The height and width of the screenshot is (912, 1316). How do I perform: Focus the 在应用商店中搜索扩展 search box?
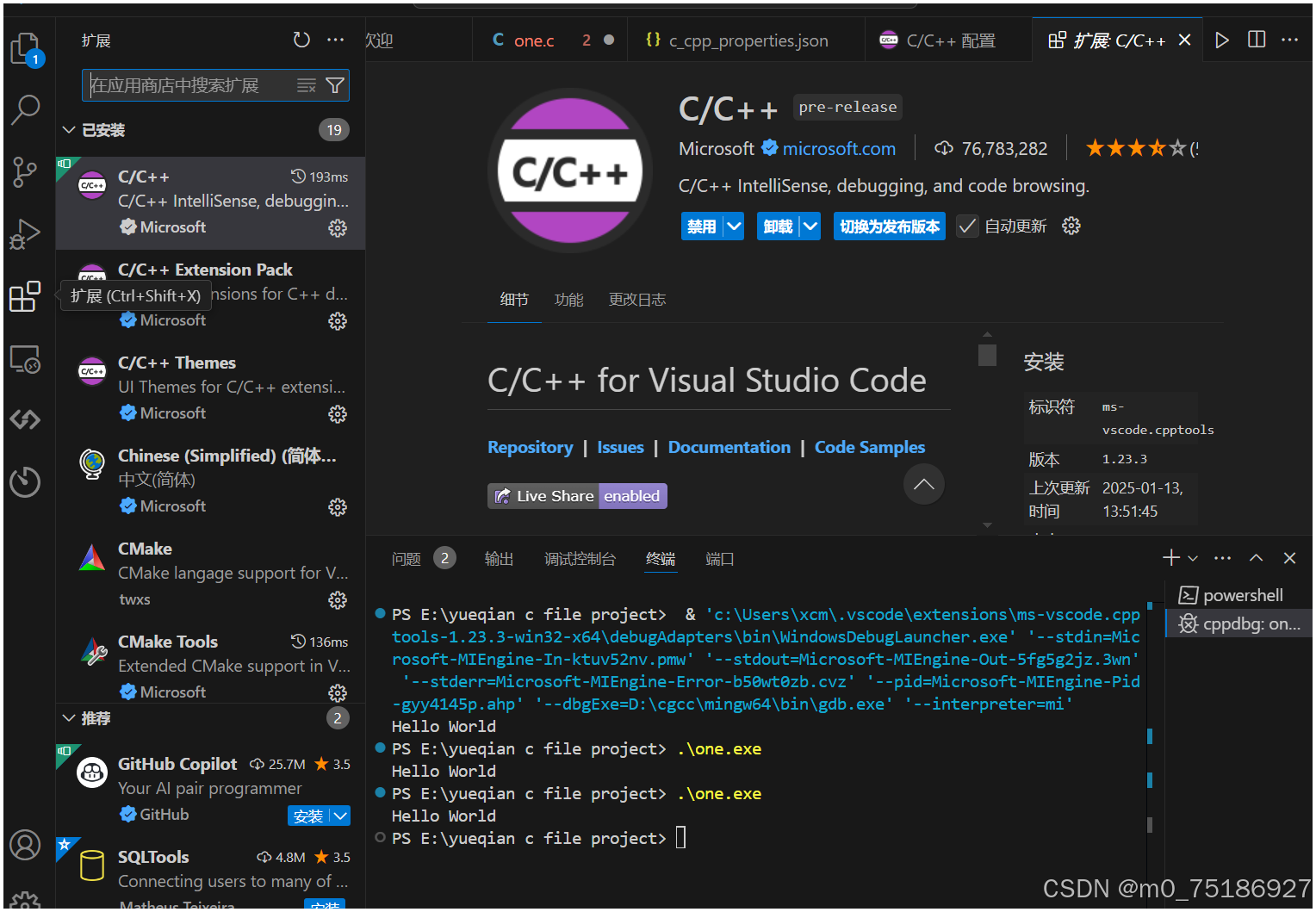pyautogui.click(x=215, y=85)
